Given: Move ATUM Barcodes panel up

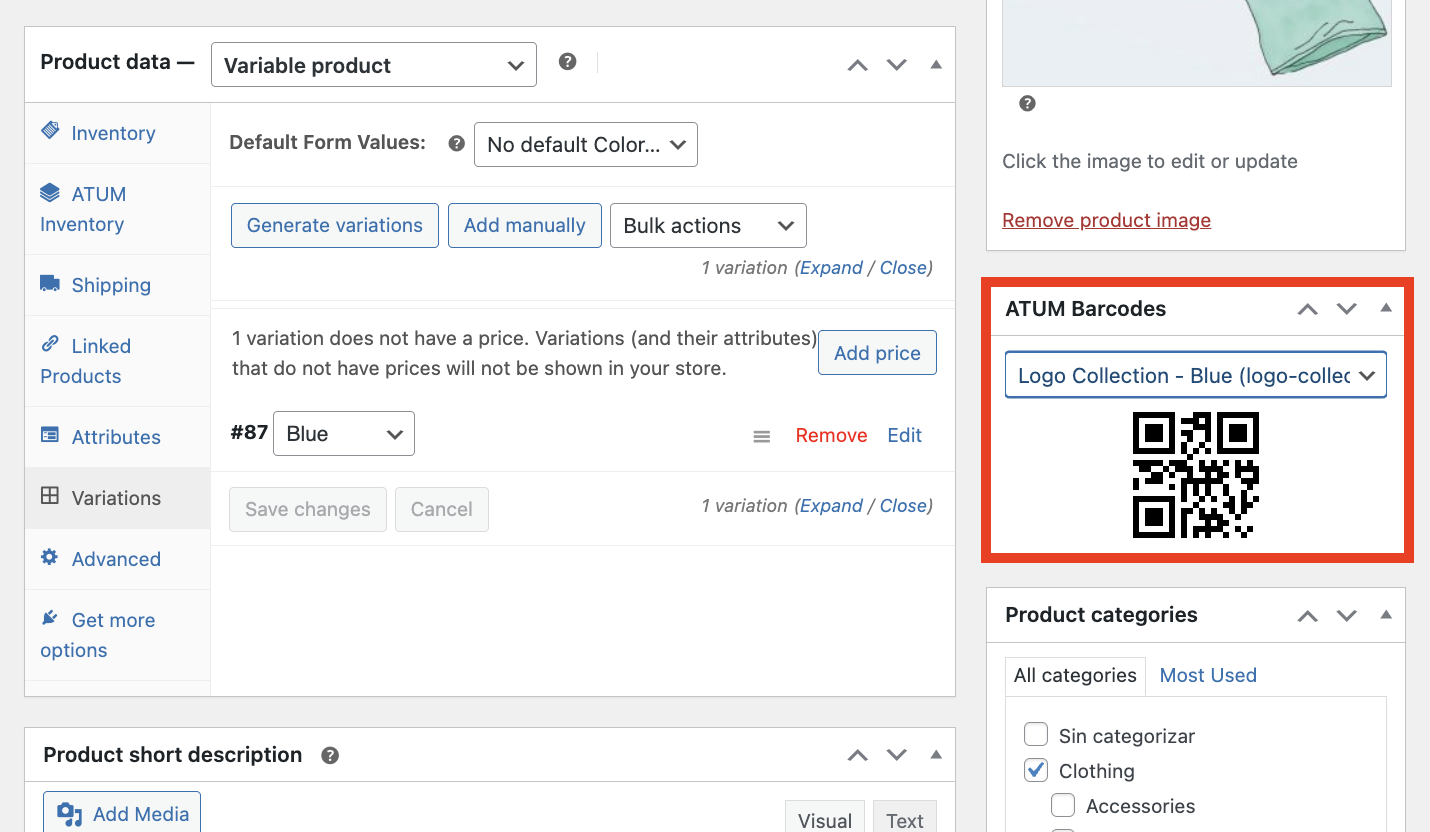Looking at the screenshot, I should (x=1307, y=309).
